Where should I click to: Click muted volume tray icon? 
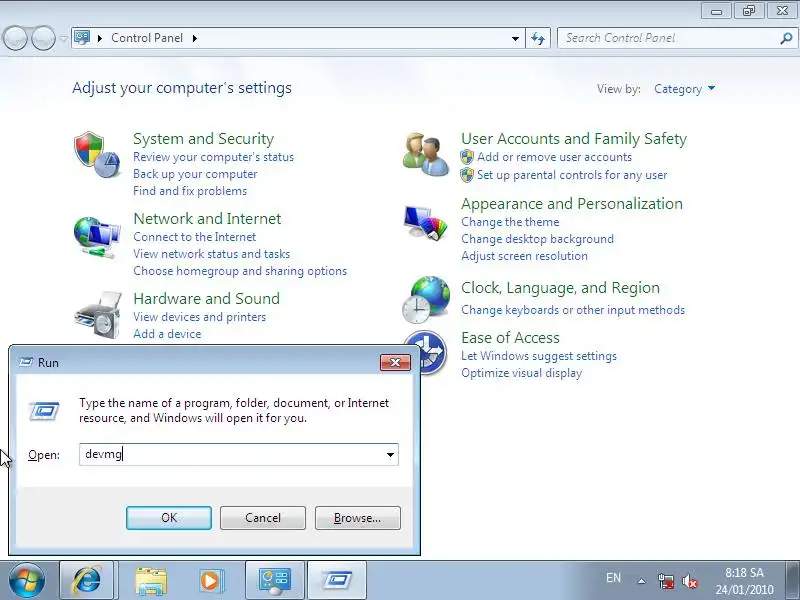[x=689, y=581]
